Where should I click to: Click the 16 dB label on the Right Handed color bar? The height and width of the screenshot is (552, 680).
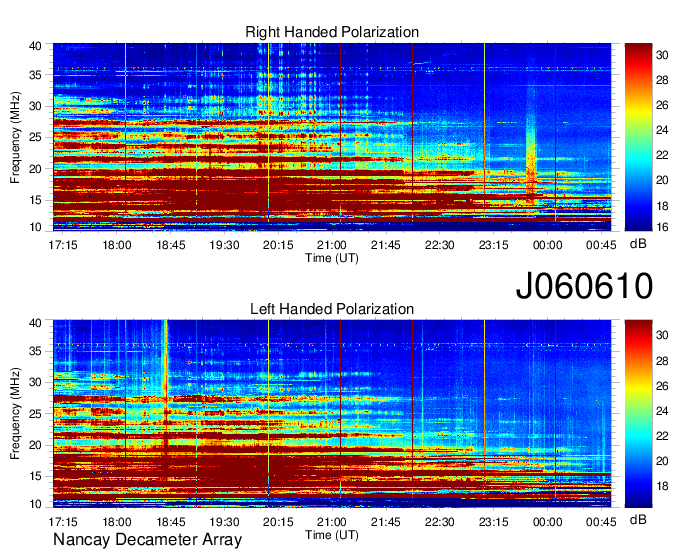(662, 227)
